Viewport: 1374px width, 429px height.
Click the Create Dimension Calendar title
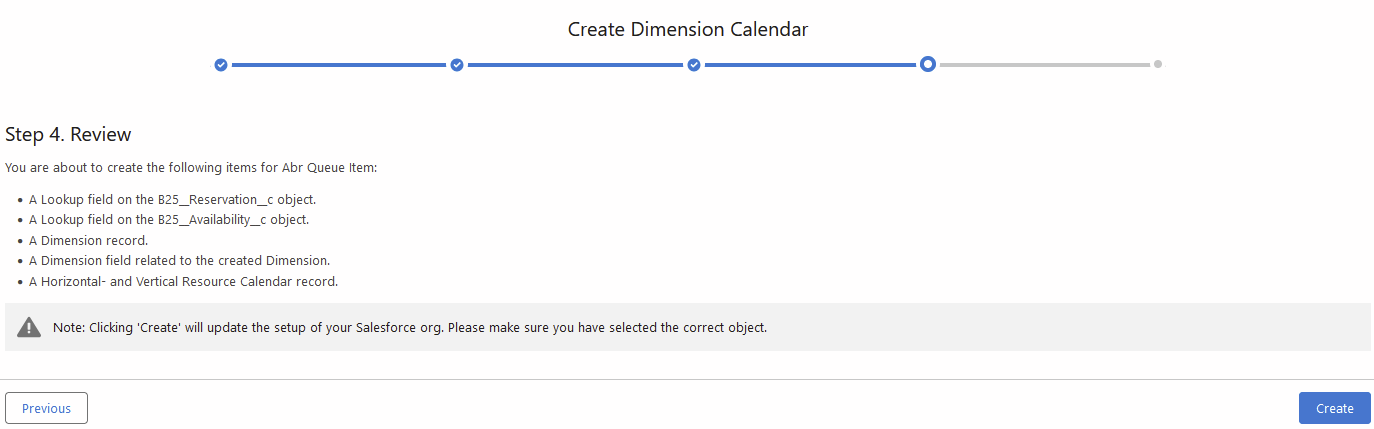688,29
